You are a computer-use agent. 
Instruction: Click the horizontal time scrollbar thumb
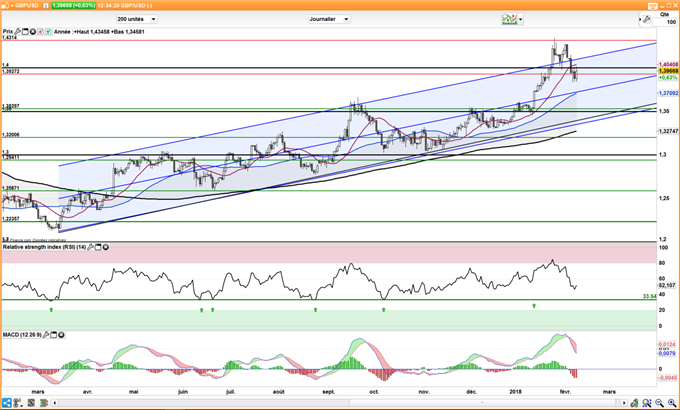tap(483, 403)
